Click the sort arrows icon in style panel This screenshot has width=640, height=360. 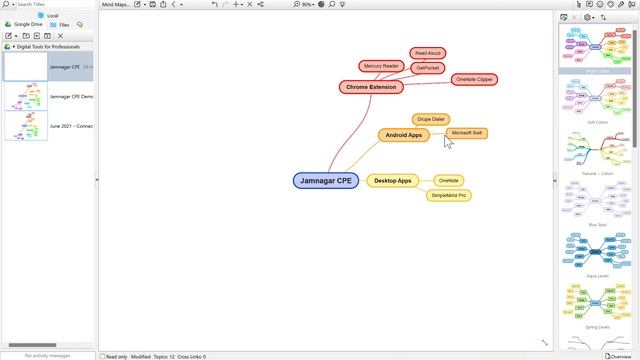603,17
